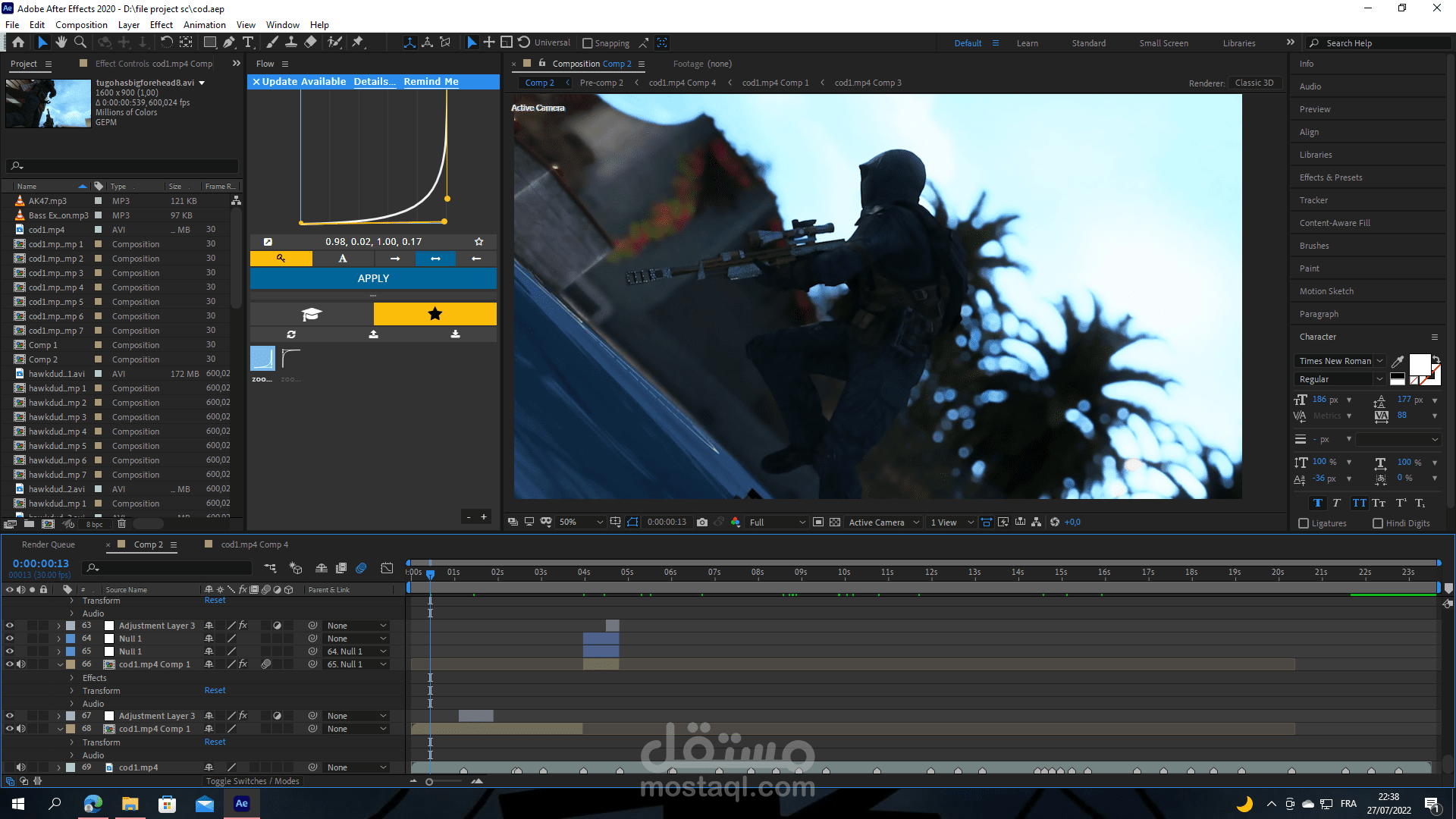The width and height of the screenshot is (1456, 819).
Task: Open the Animation menu
Action: (204, 24)
